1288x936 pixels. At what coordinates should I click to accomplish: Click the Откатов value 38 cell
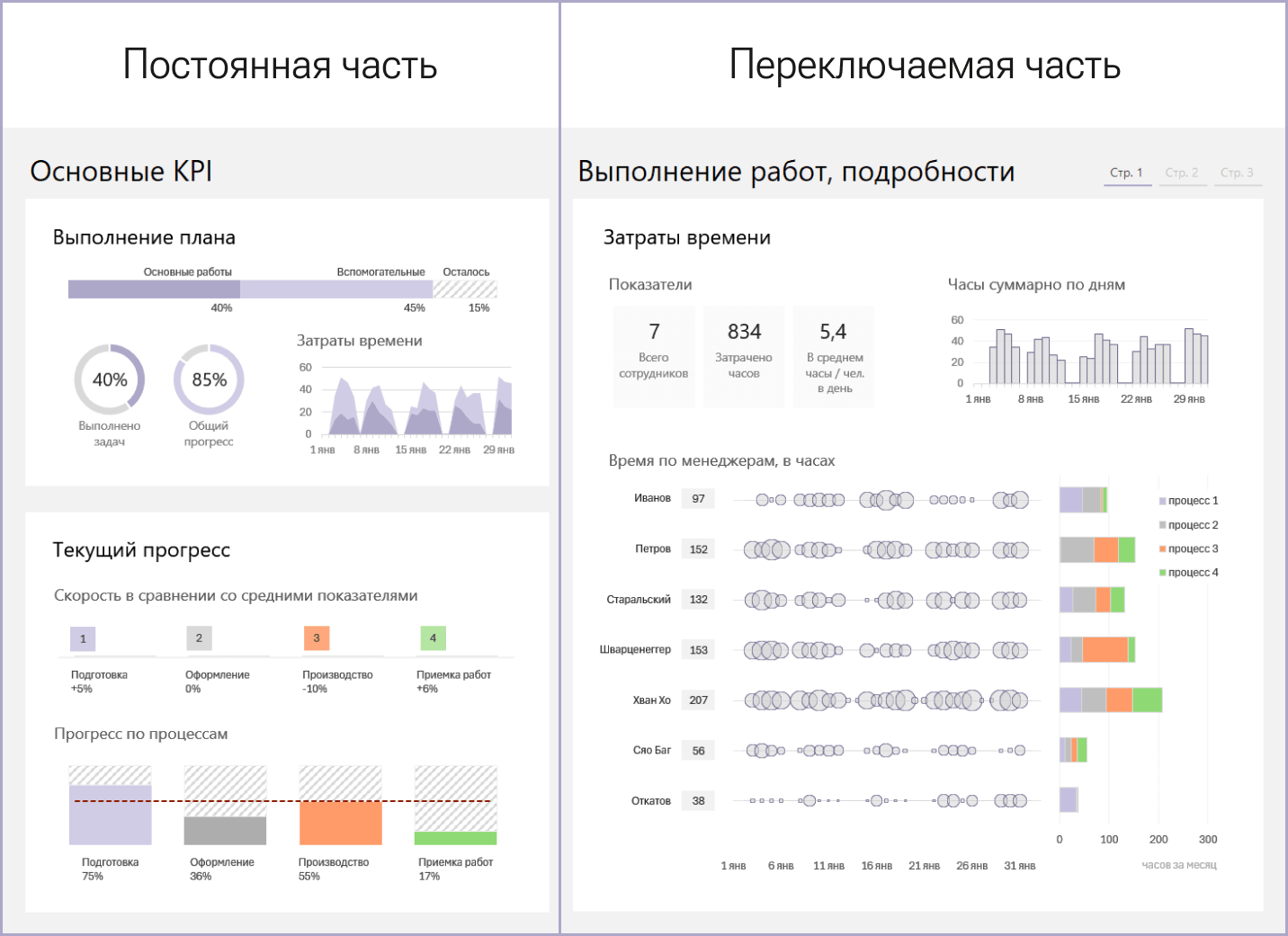click(x=698, y=801)
